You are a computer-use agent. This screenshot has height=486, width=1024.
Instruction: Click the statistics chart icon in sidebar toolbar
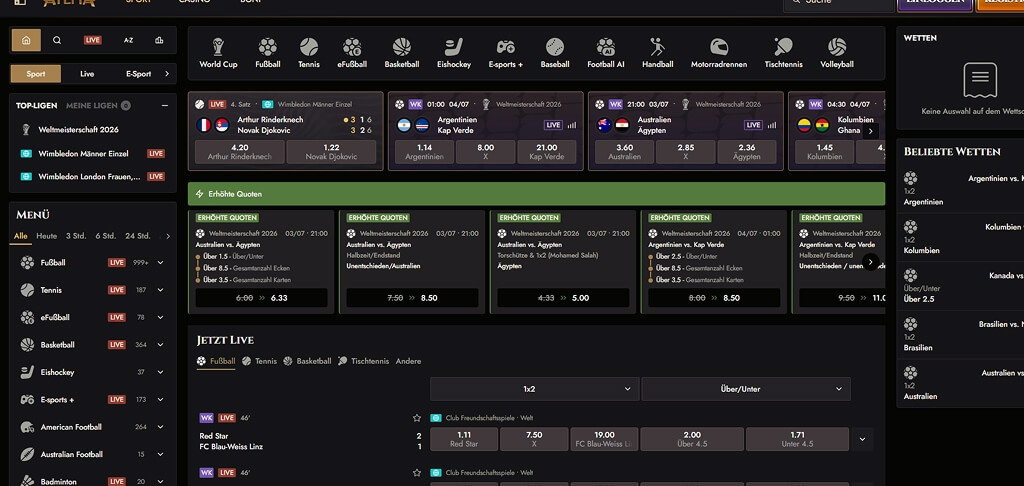point(159,40)
